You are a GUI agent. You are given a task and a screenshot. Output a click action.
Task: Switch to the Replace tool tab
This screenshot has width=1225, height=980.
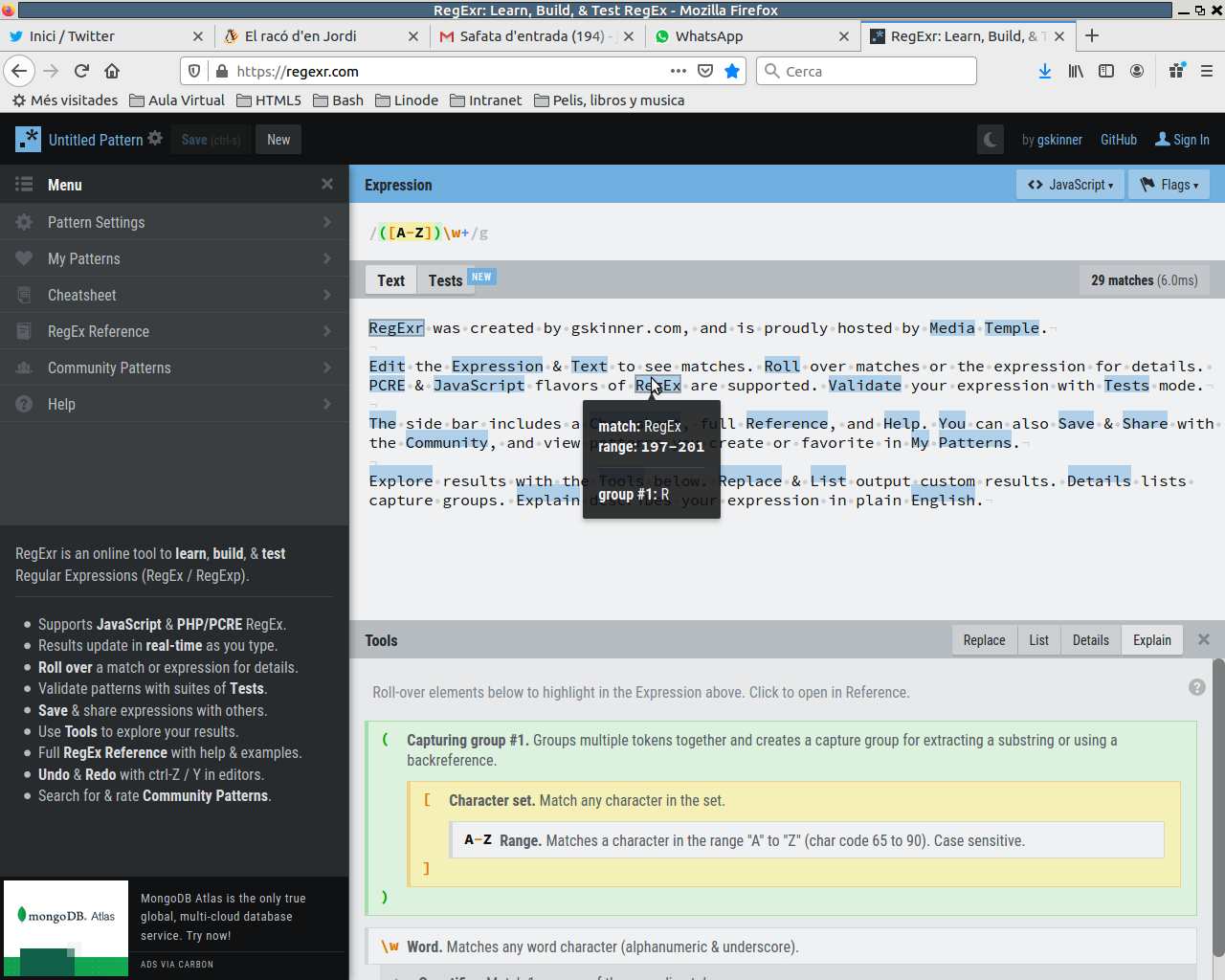point(984,640)
